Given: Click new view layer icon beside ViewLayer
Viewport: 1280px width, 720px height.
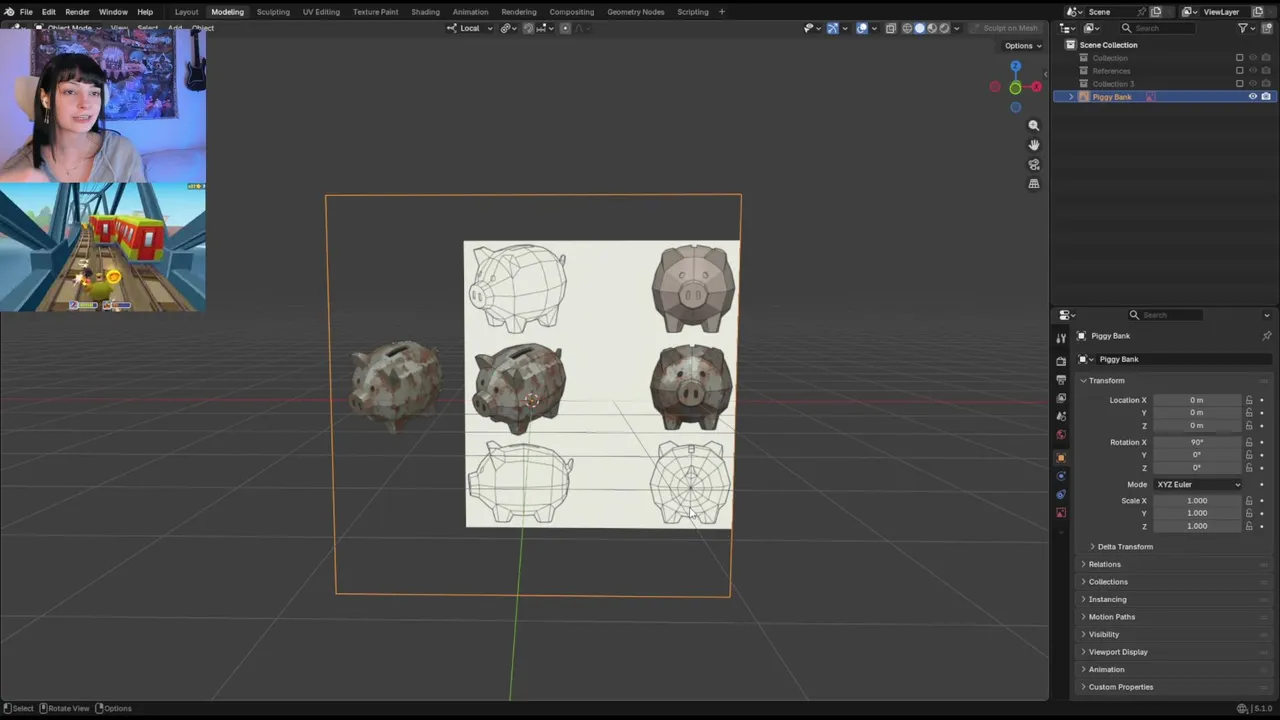Looking at the screenshot, I should pos(1257,12).
